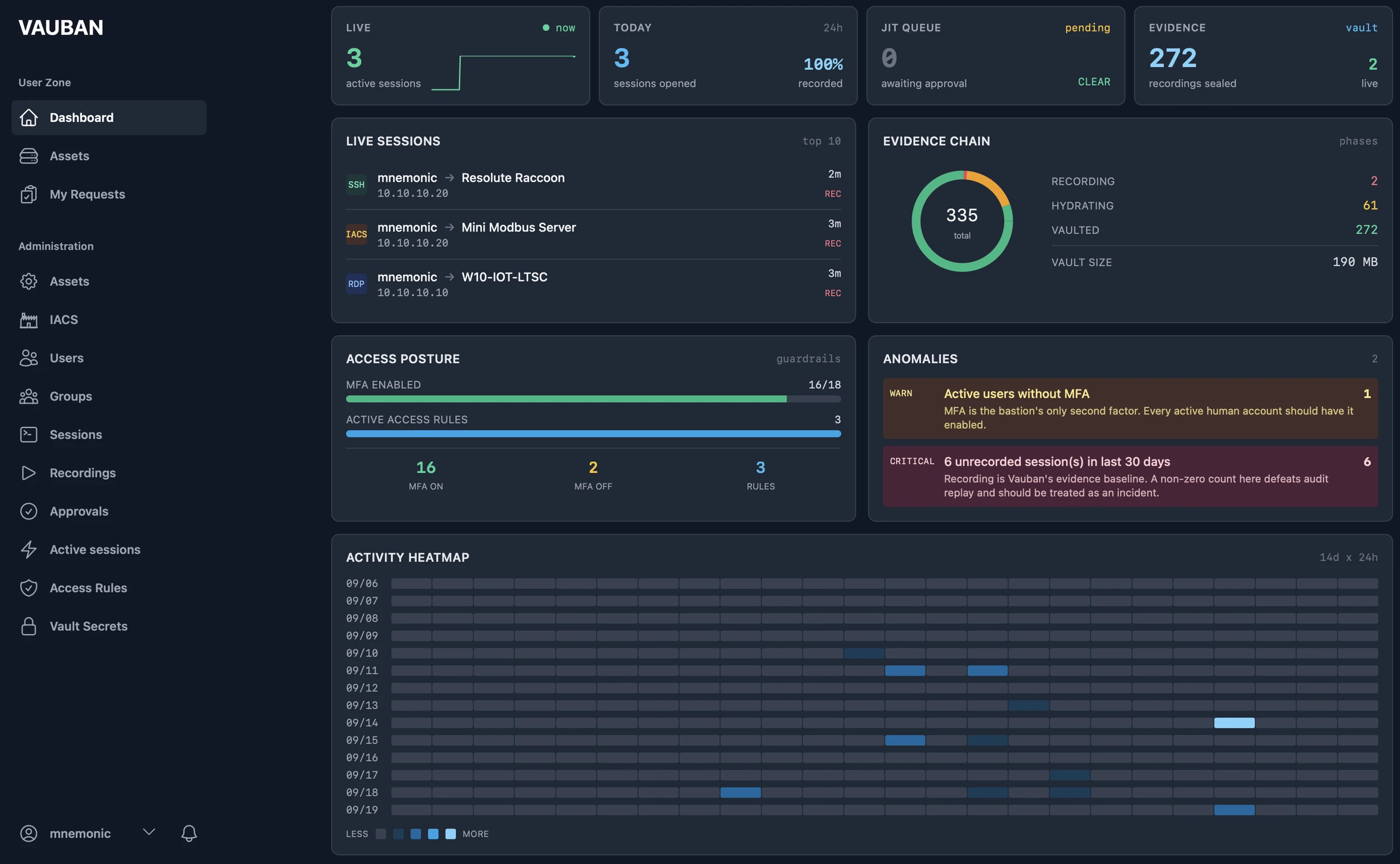This screenshot has width=1400, height=864.
Task: Go to Approvals page
Action: [x=109, y=511]
